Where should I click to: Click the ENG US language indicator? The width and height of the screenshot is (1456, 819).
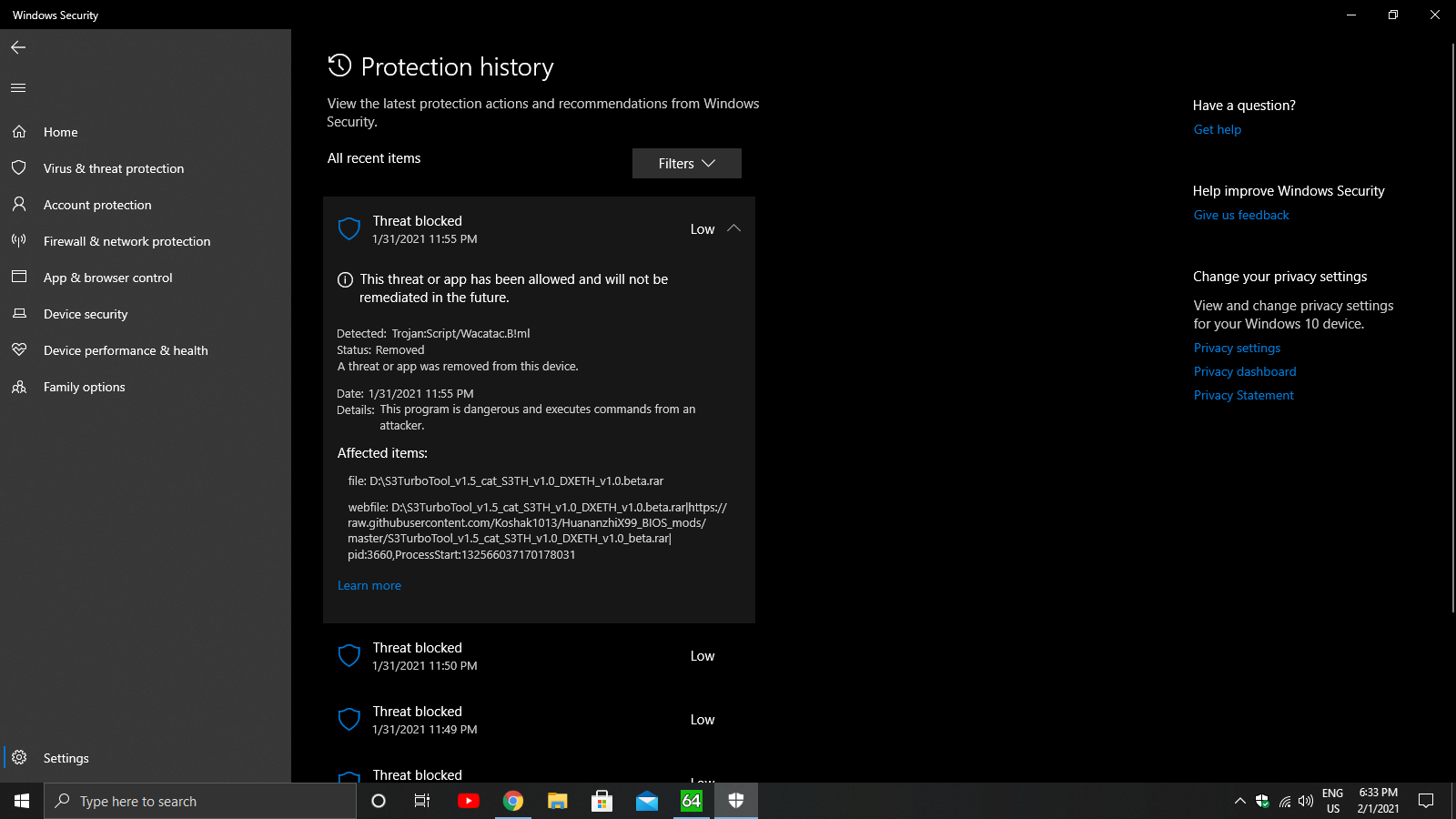[1333, 801]
